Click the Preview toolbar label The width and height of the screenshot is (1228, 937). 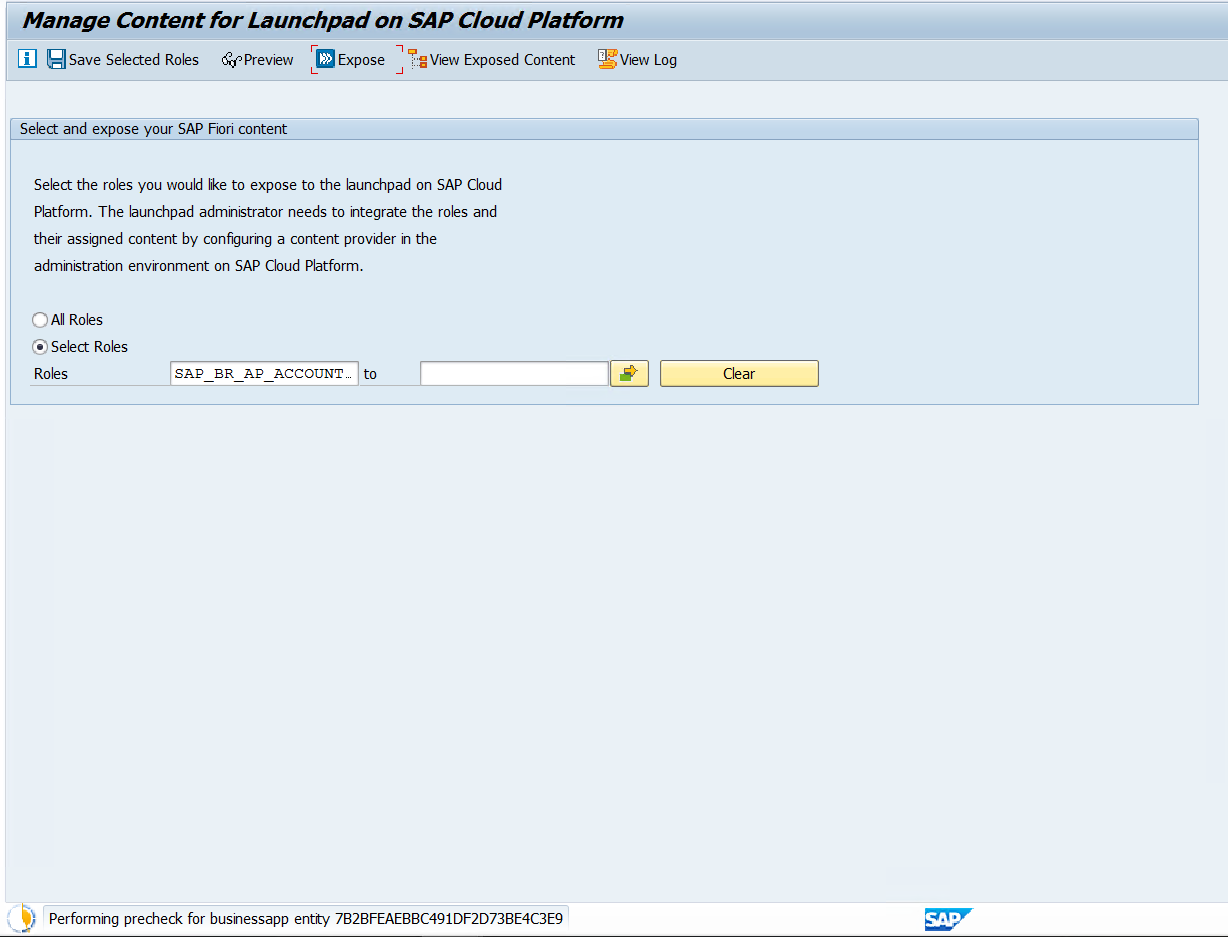point(269,60)
